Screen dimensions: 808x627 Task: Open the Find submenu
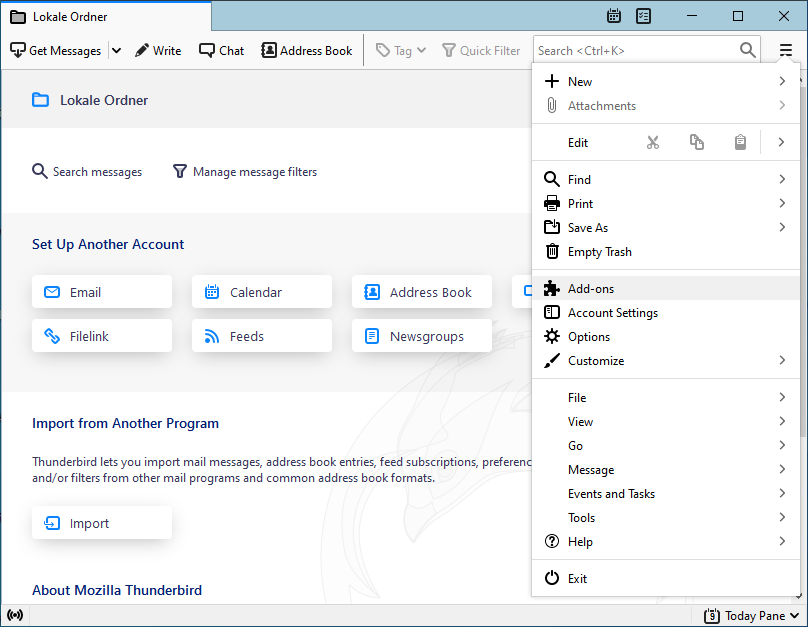pyautogui.click(x=665, y=179)
